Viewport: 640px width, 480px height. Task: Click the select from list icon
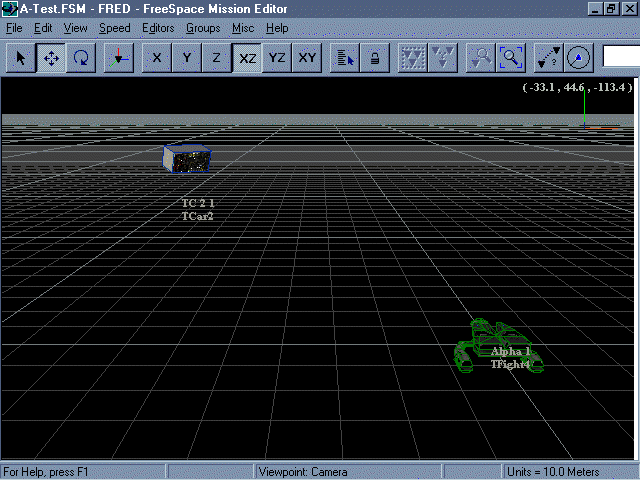coord(344,58)
